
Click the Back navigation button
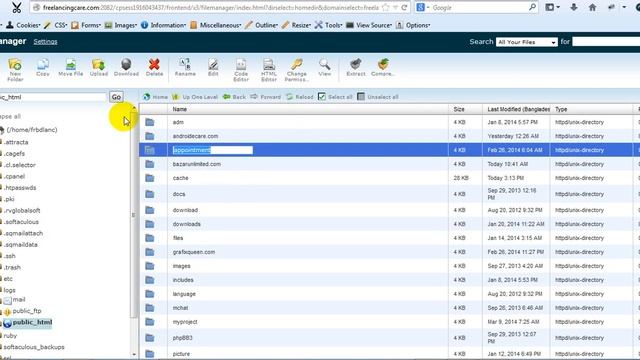click(x=234, y=97)
